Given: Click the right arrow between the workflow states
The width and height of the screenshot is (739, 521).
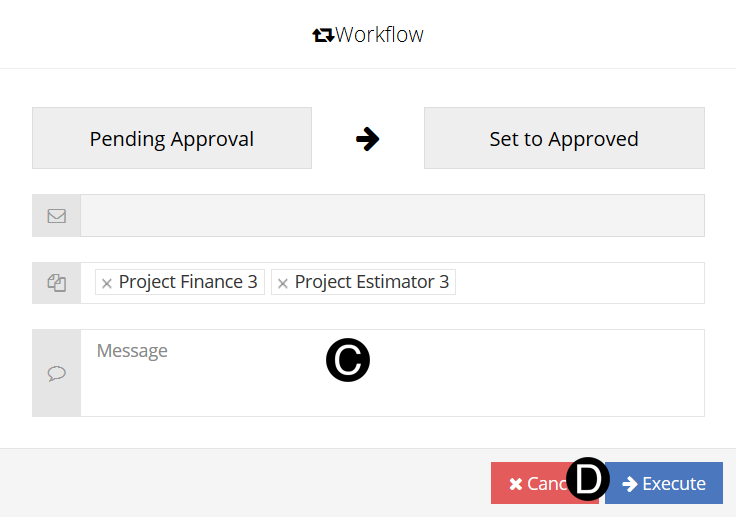Looking at the screenshot, I should click(x=368, y=139).
